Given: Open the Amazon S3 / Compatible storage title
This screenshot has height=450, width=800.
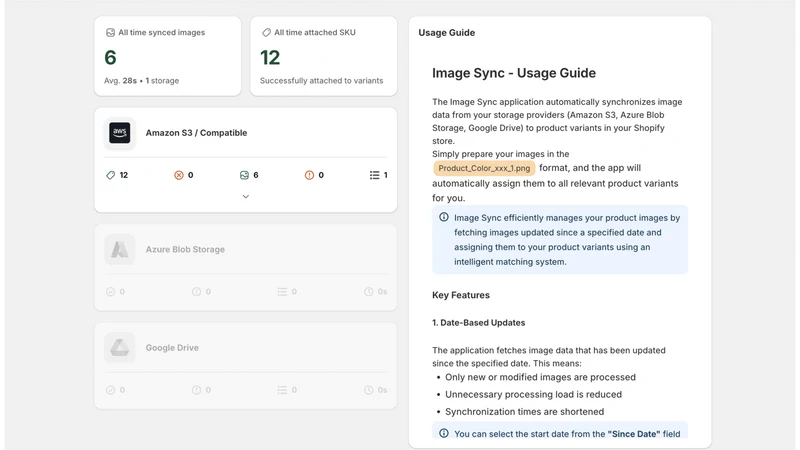Looking at the screenshot, I should point(196,133).
